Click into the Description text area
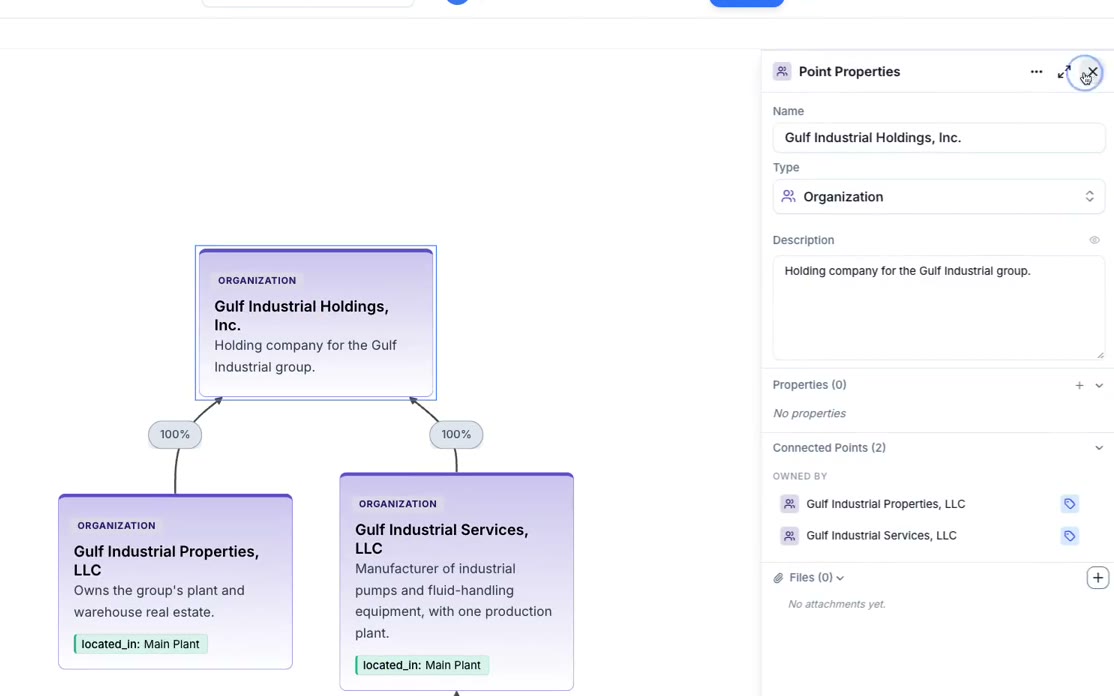 939,308
